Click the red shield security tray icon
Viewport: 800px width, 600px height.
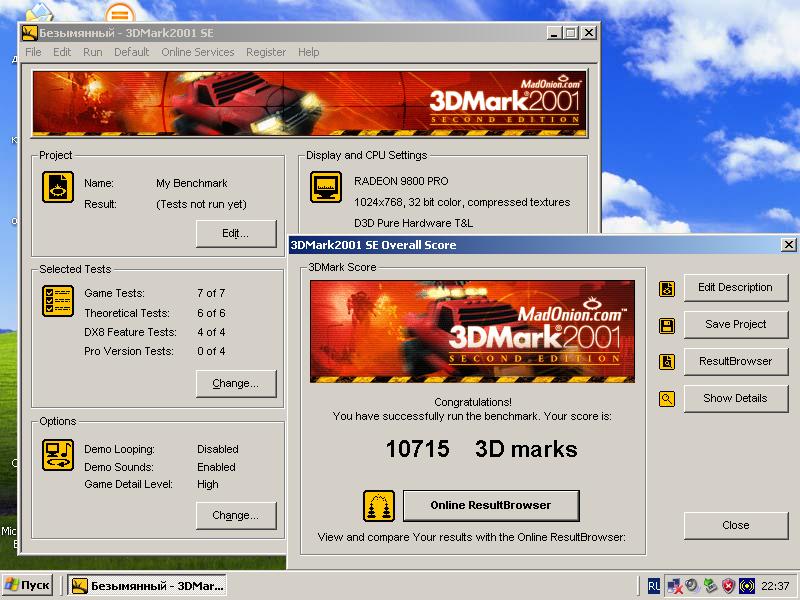(x=729, y=586)
